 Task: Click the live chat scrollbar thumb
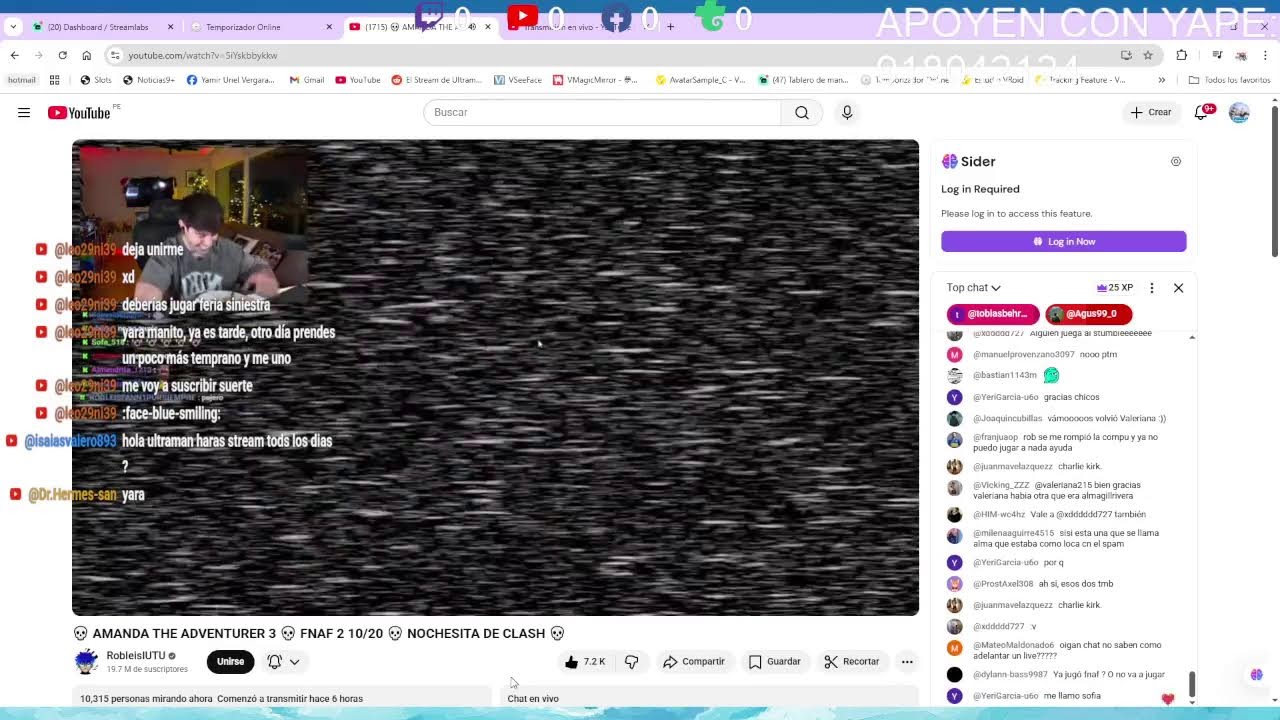pos(1192,685)
